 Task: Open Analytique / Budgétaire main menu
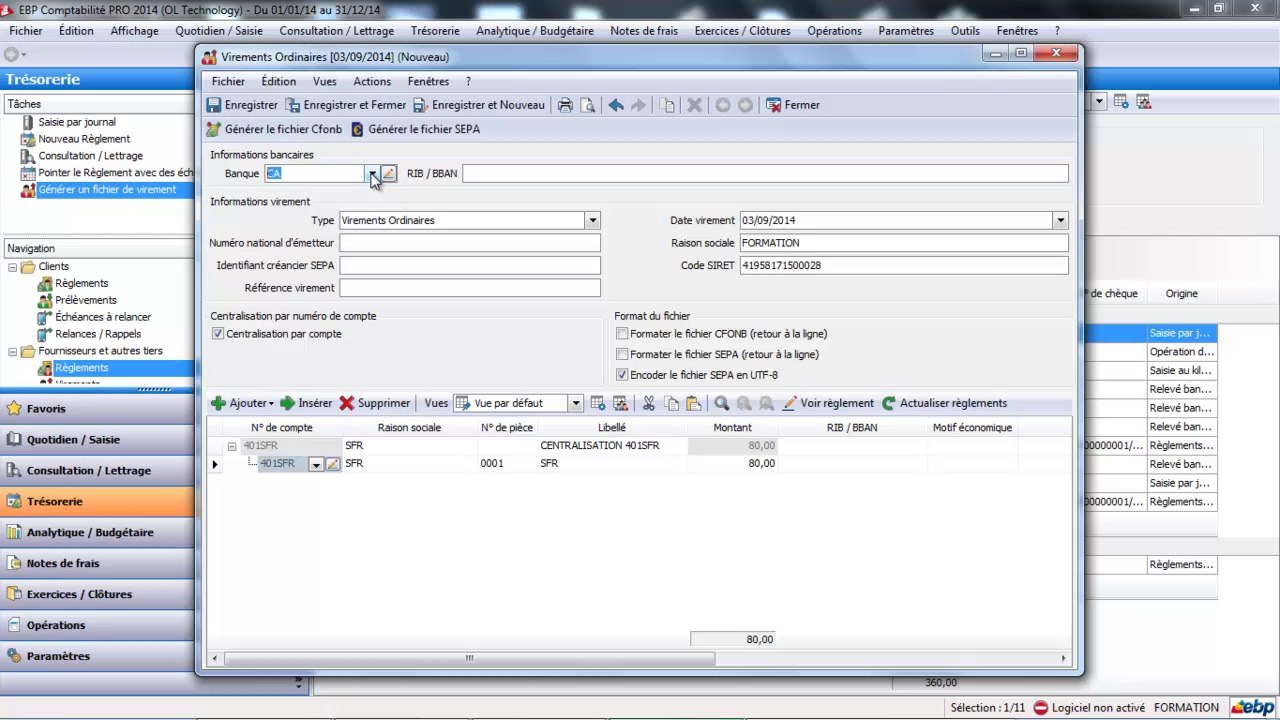pos(535,31)
